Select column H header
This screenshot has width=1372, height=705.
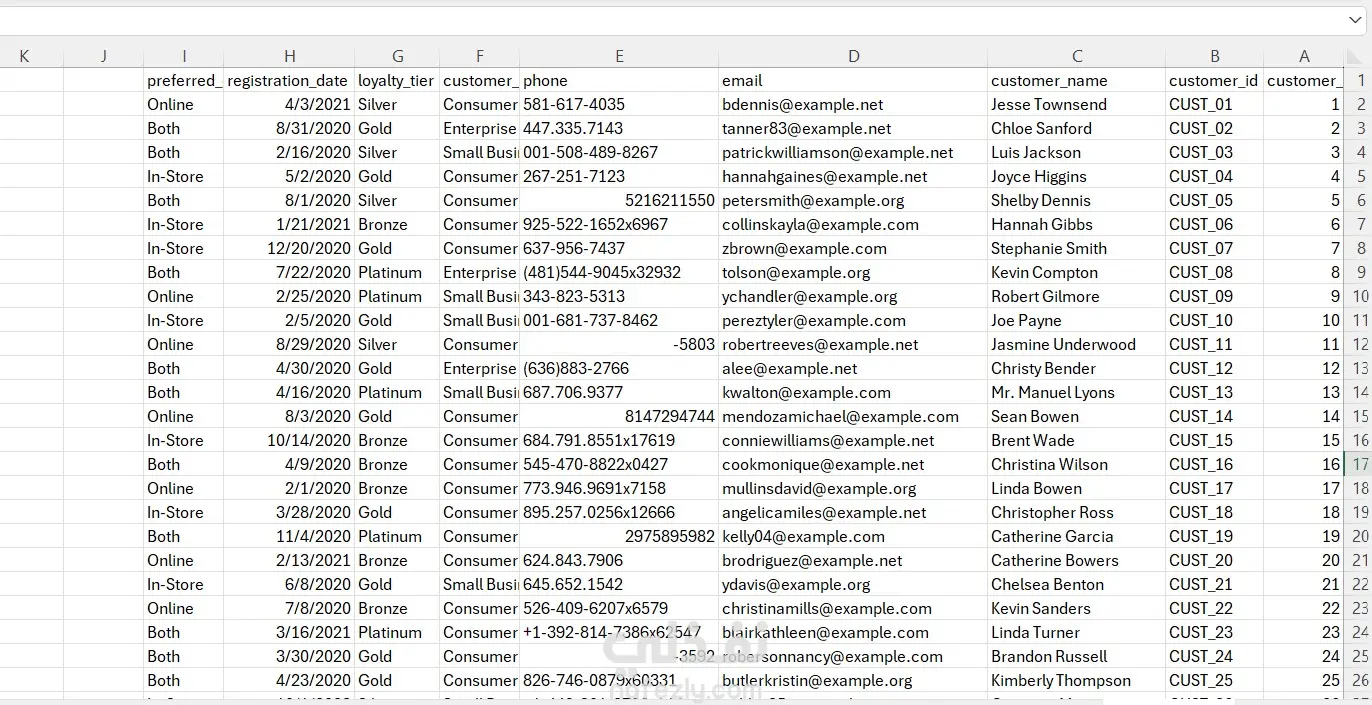[x=290, y=56]
